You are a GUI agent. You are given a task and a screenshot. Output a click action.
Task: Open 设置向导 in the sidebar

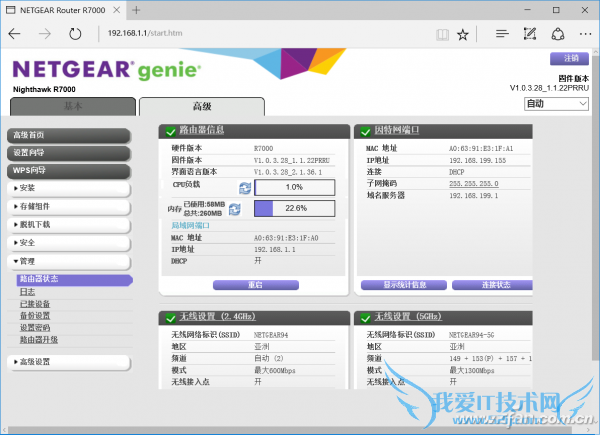(x=69, y=153)
